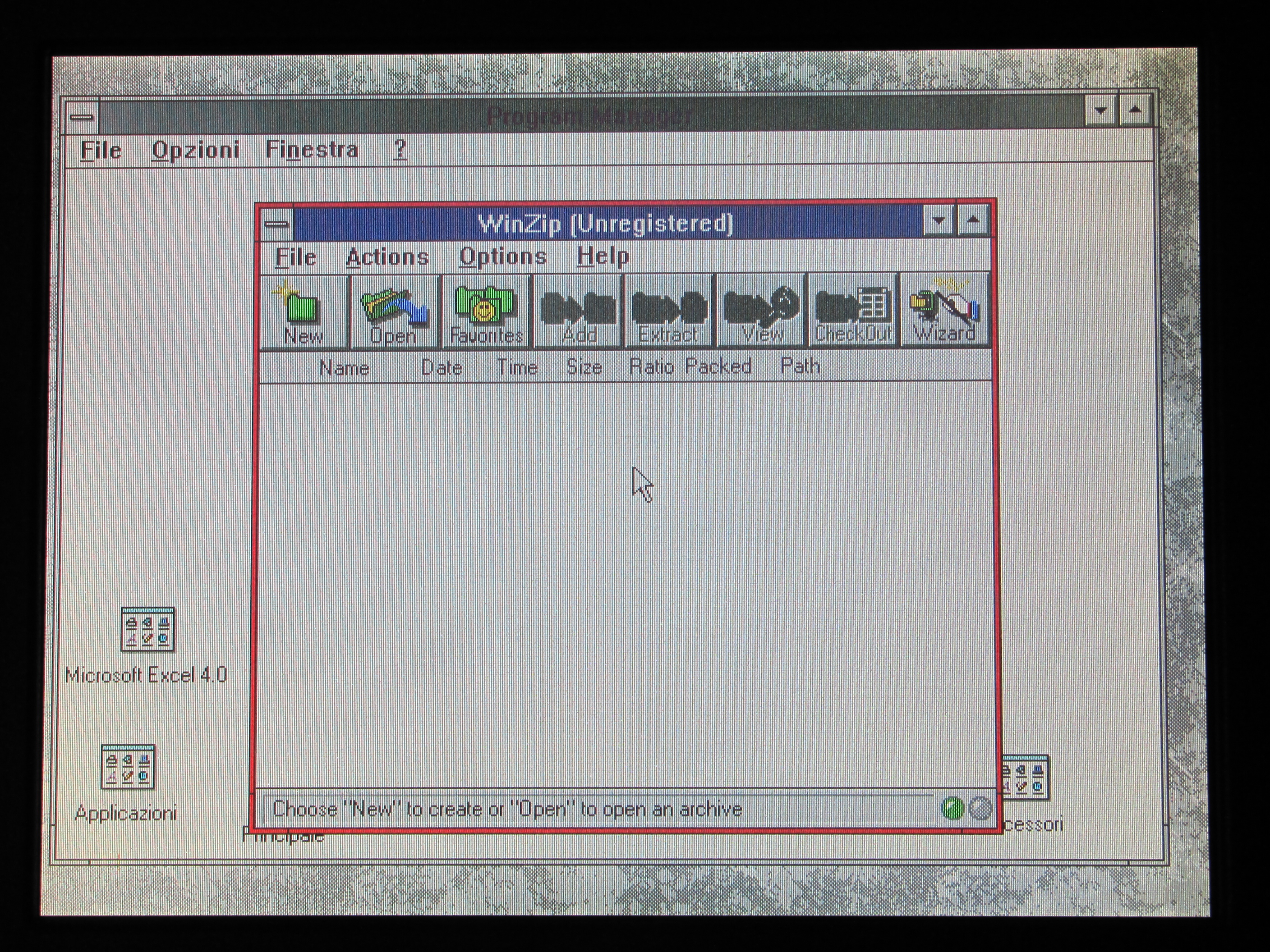Click the New archive toolbar button
The image size is (1270, 952).
click(304, 311)
